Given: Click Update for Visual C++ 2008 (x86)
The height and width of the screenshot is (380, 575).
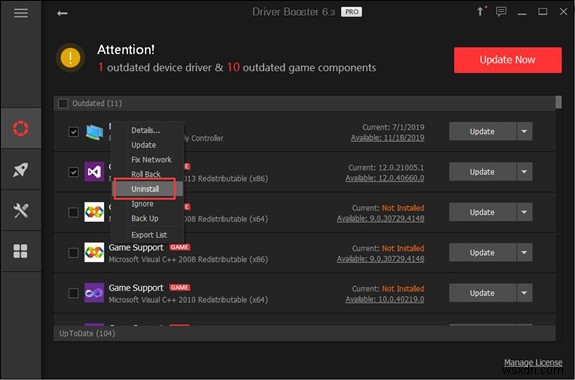Looking at the screenshot, I should click(482, 253).
